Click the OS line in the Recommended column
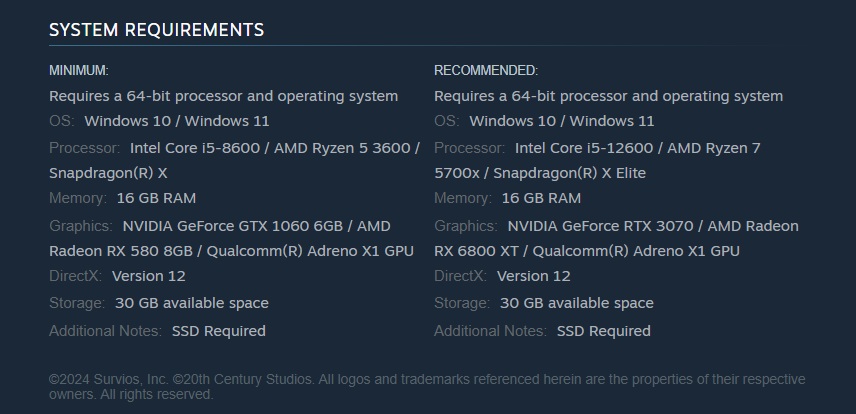 (544, 121)
